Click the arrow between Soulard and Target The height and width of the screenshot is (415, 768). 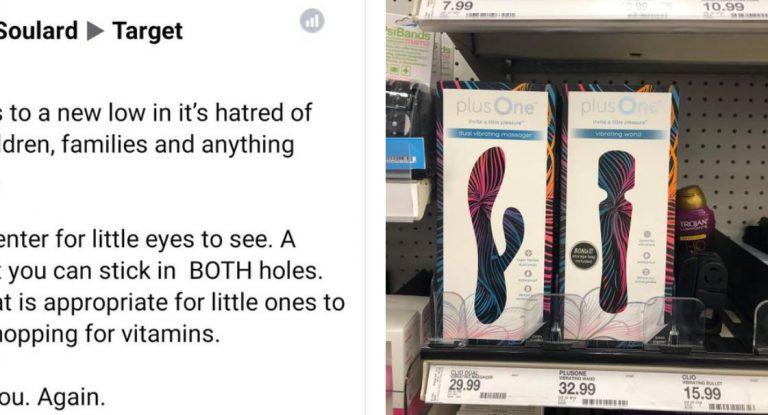pos(96,31)
